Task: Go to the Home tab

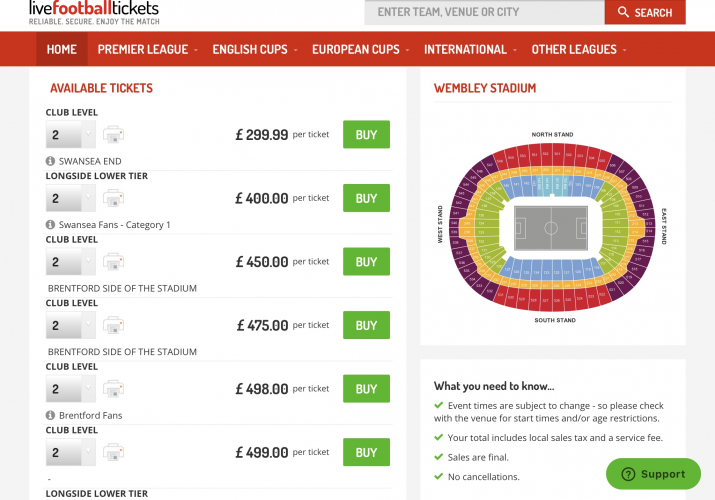Action: click(x=61, y=49)
